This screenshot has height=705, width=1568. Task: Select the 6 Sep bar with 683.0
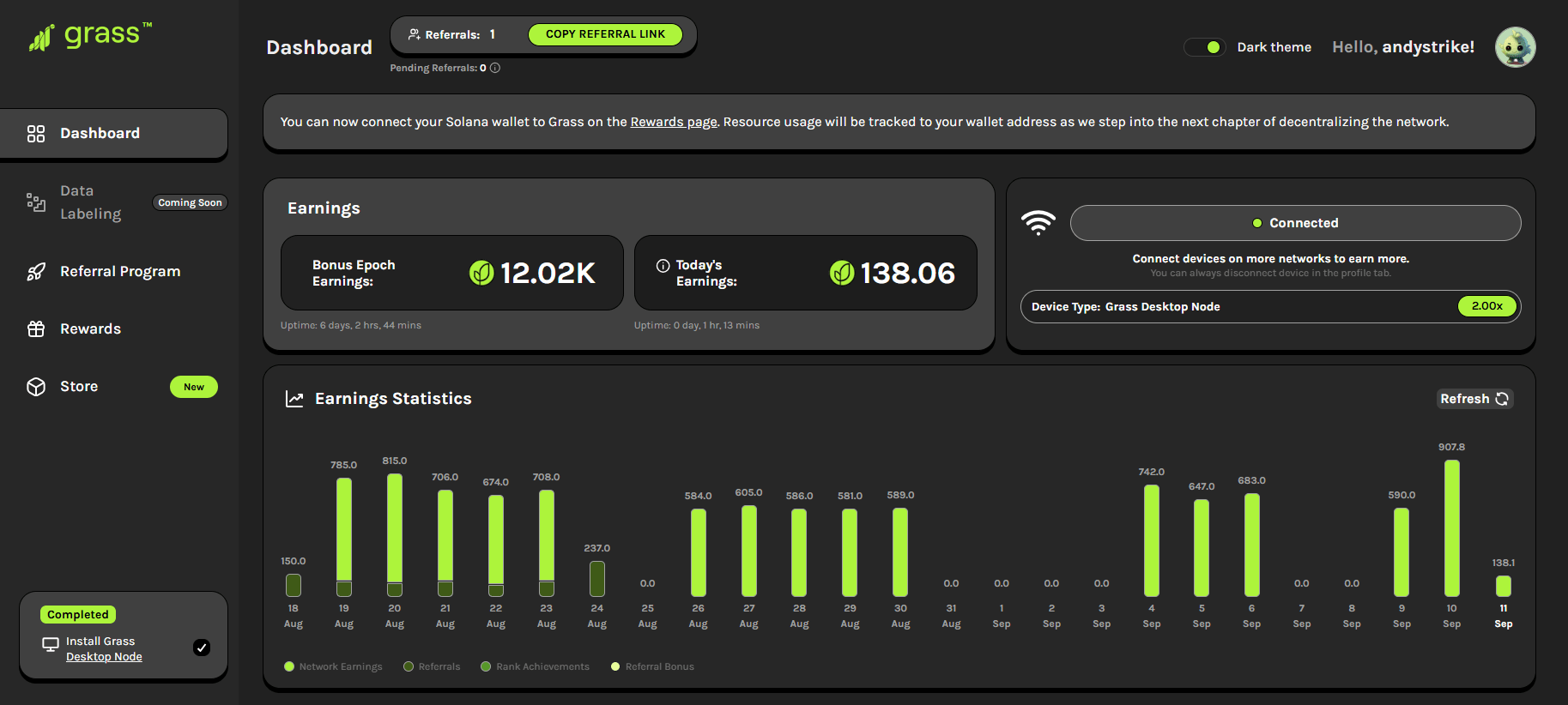(1251, 545)
